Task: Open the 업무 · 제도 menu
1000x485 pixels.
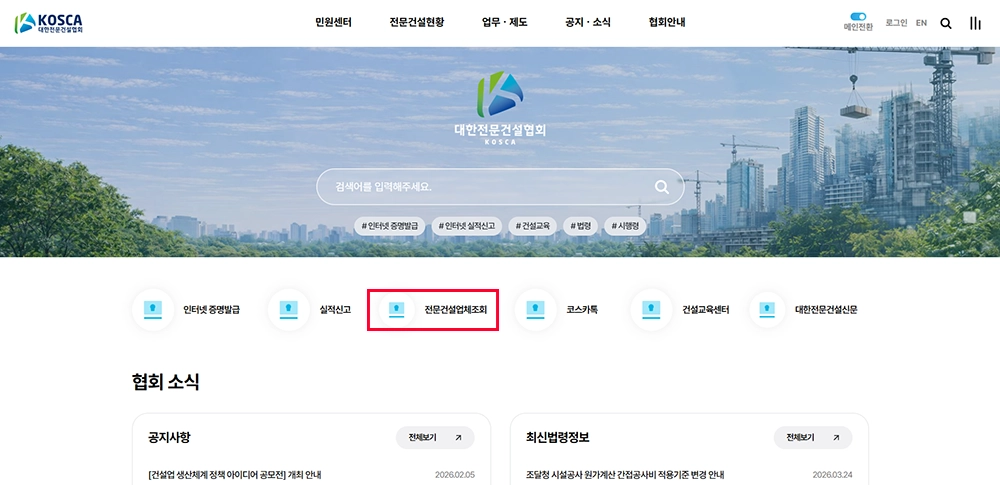Action: [x=504, y=22]
